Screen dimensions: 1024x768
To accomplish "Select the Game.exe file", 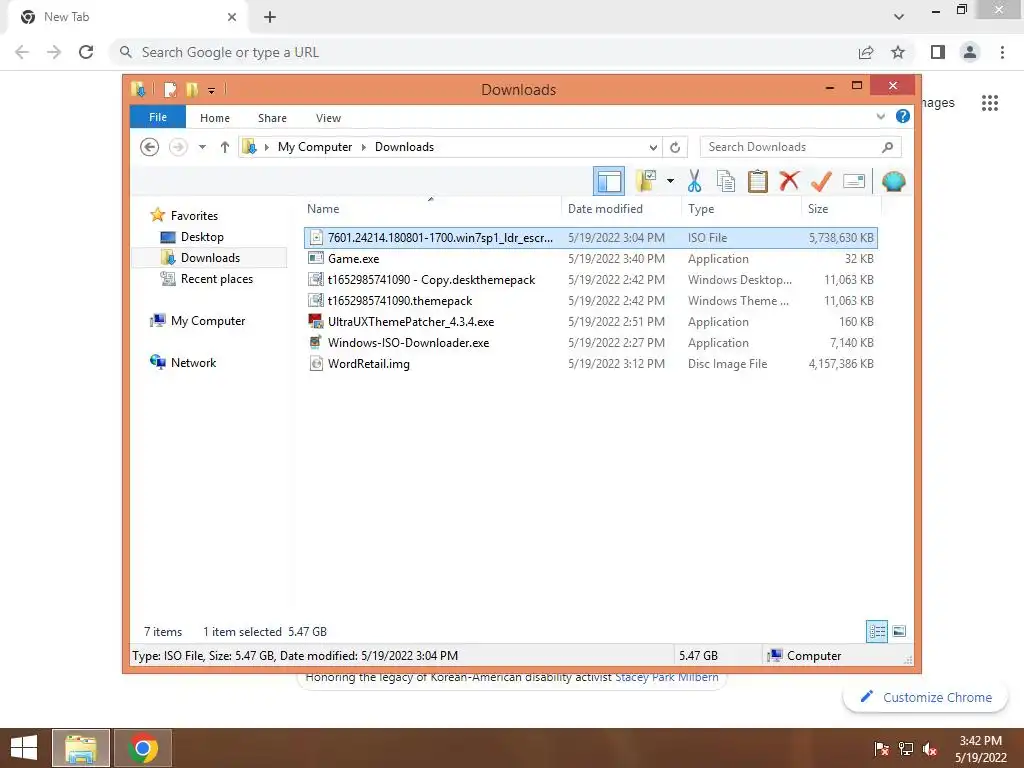I will pyautogui.click(x=590, y=259).
